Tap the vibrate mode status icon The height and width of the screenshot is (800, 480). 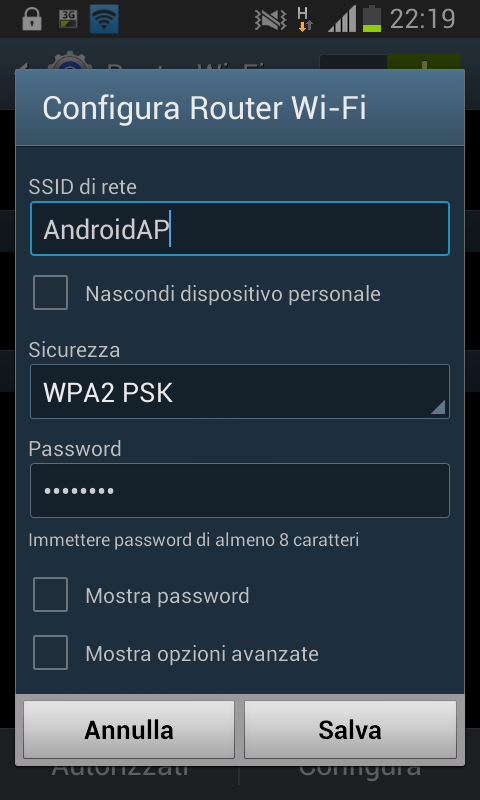pyautogui.click(x=270, y=19)
